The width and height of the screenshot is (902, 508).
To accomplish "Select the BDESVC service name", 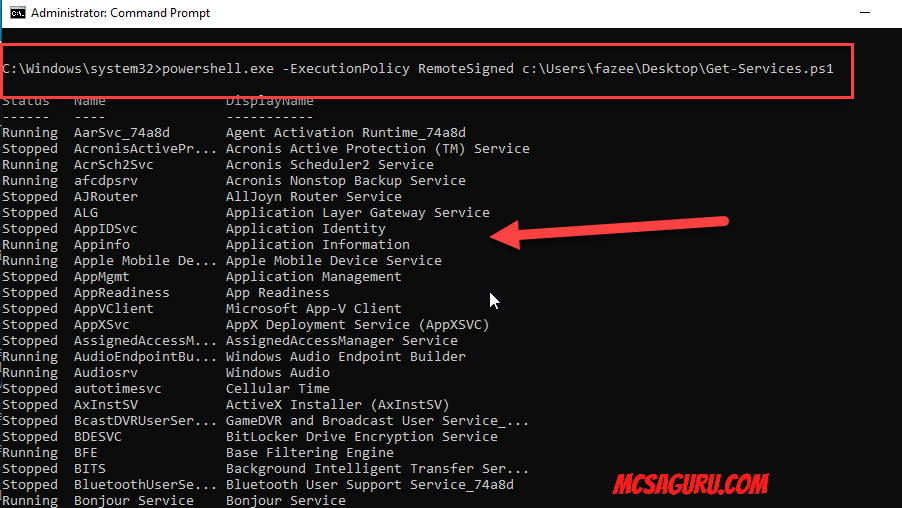I will click(x=98, y=437).
